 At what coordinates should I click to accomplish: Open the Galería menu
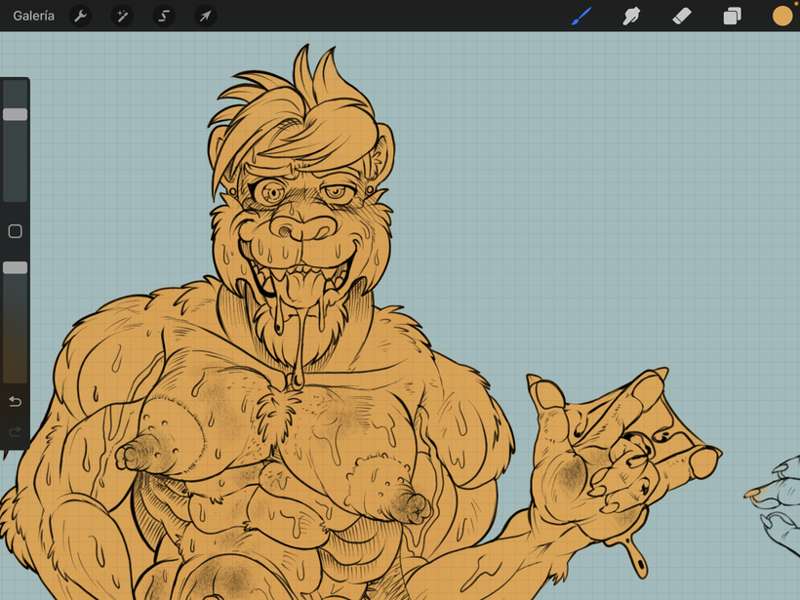34,16
